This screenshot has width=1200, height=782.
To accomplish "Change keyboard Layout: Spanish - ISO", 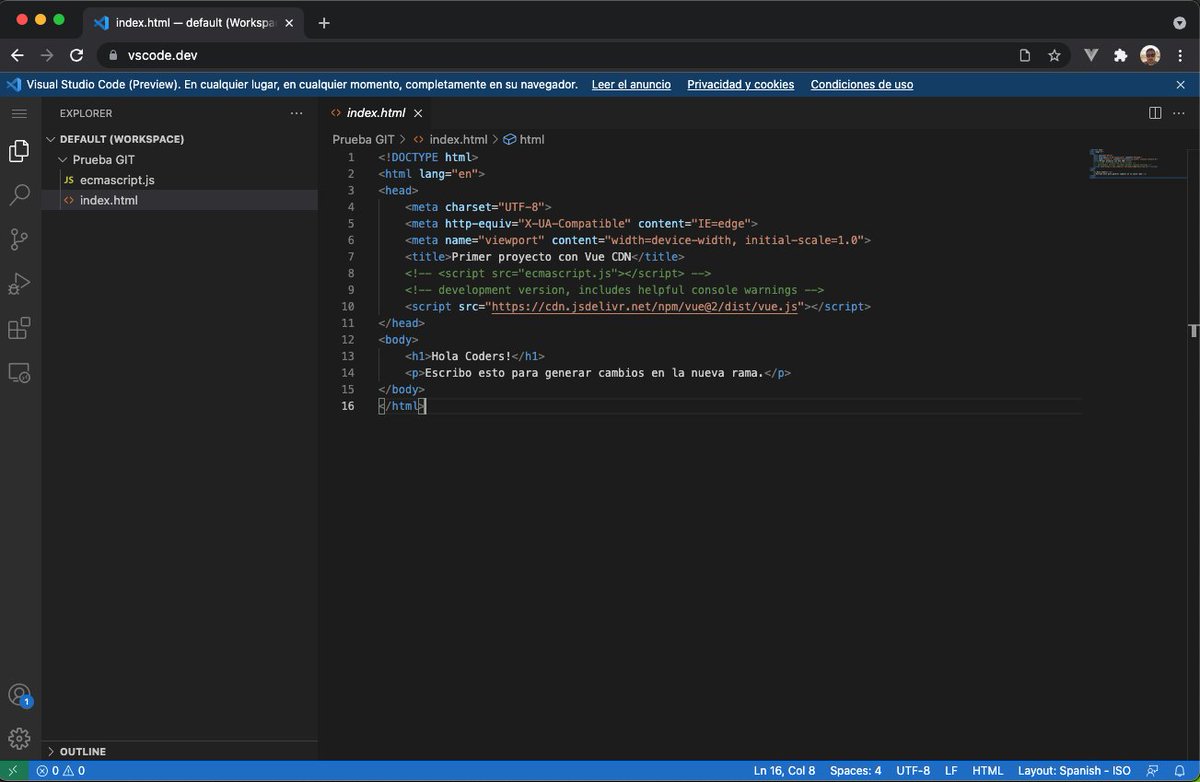I will (1075, 771).
